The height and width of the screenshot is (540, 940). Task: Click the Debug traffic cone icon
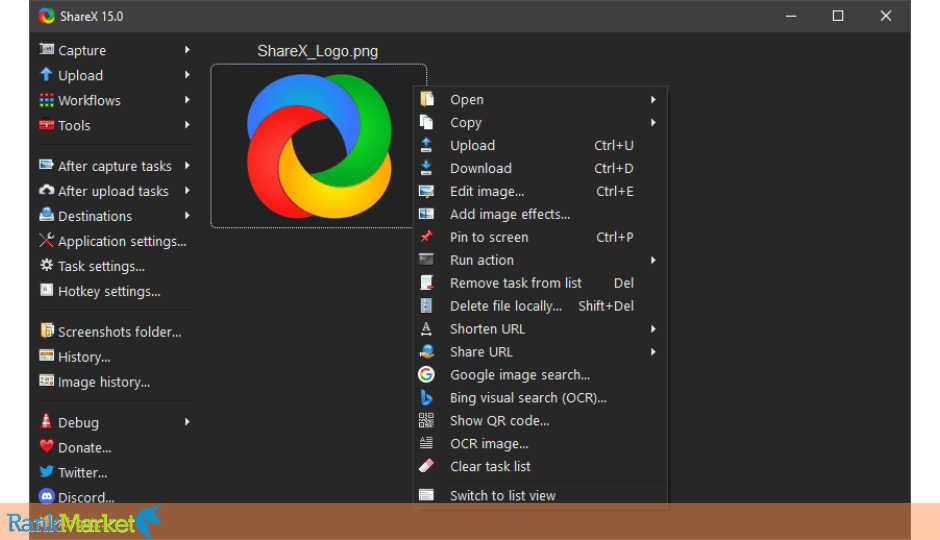click(46, 421)
